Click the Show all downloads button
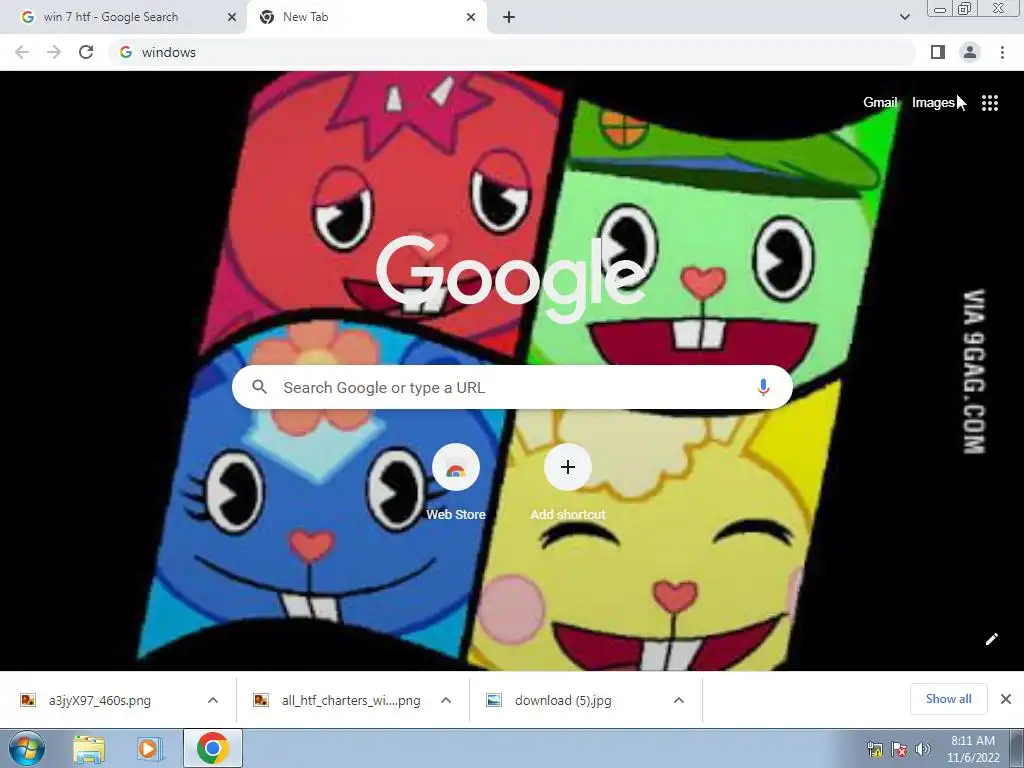This screenshot has height=768, width=1024. 948,699
